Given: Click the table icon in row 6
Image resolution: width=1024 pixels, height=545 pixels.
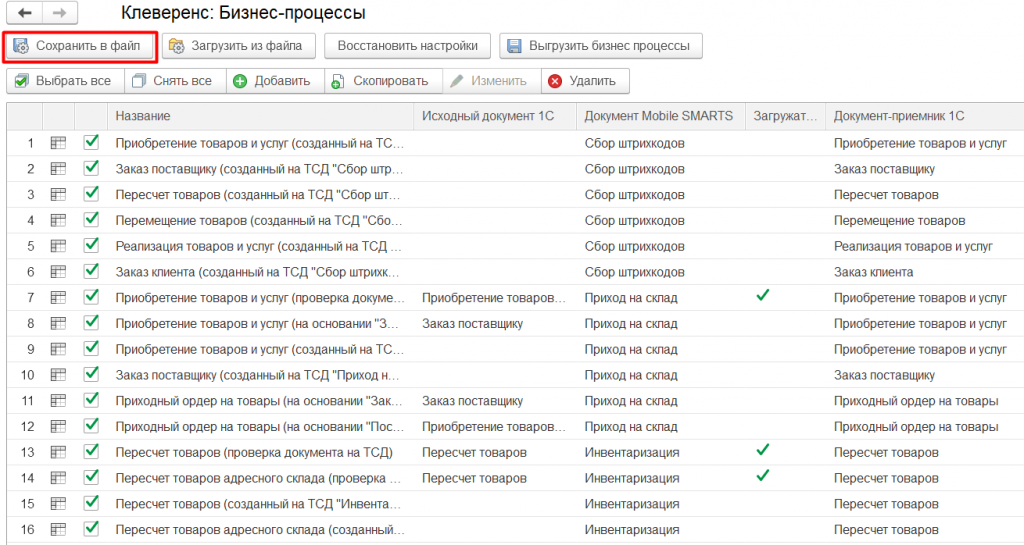Looking at the screenshot, I should click(x=58, y=272).
